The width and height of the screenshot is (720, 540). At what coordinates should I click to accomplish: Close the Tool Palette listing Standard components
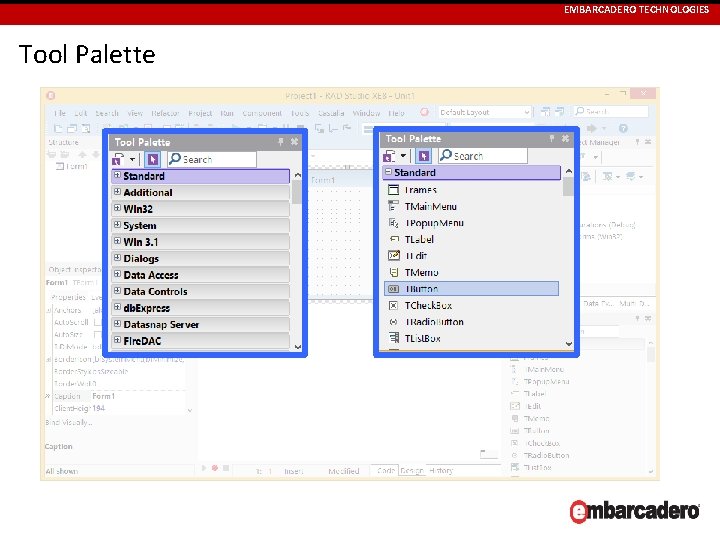565,138
